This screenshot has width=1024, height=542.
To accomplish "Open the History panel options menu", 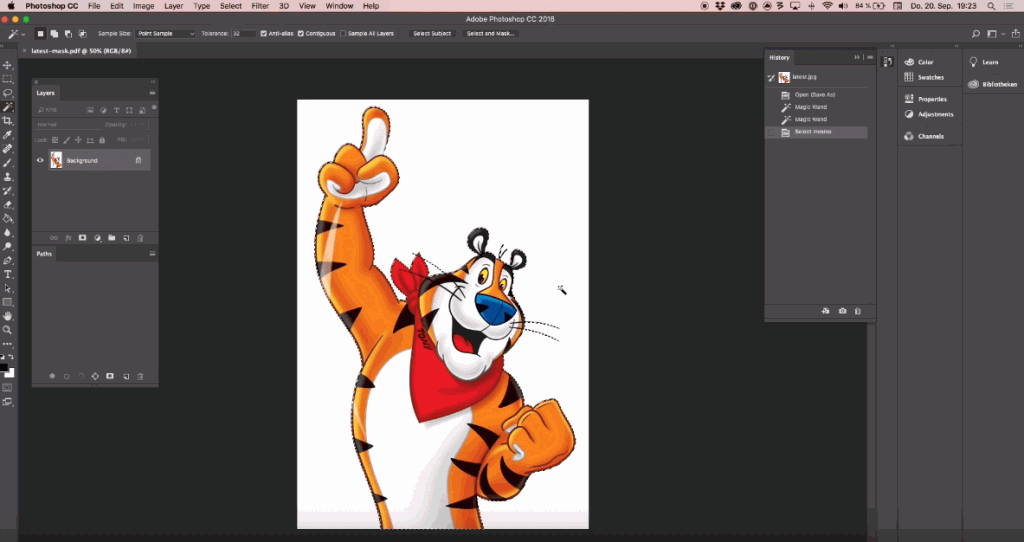I will [x=870, y=57].
